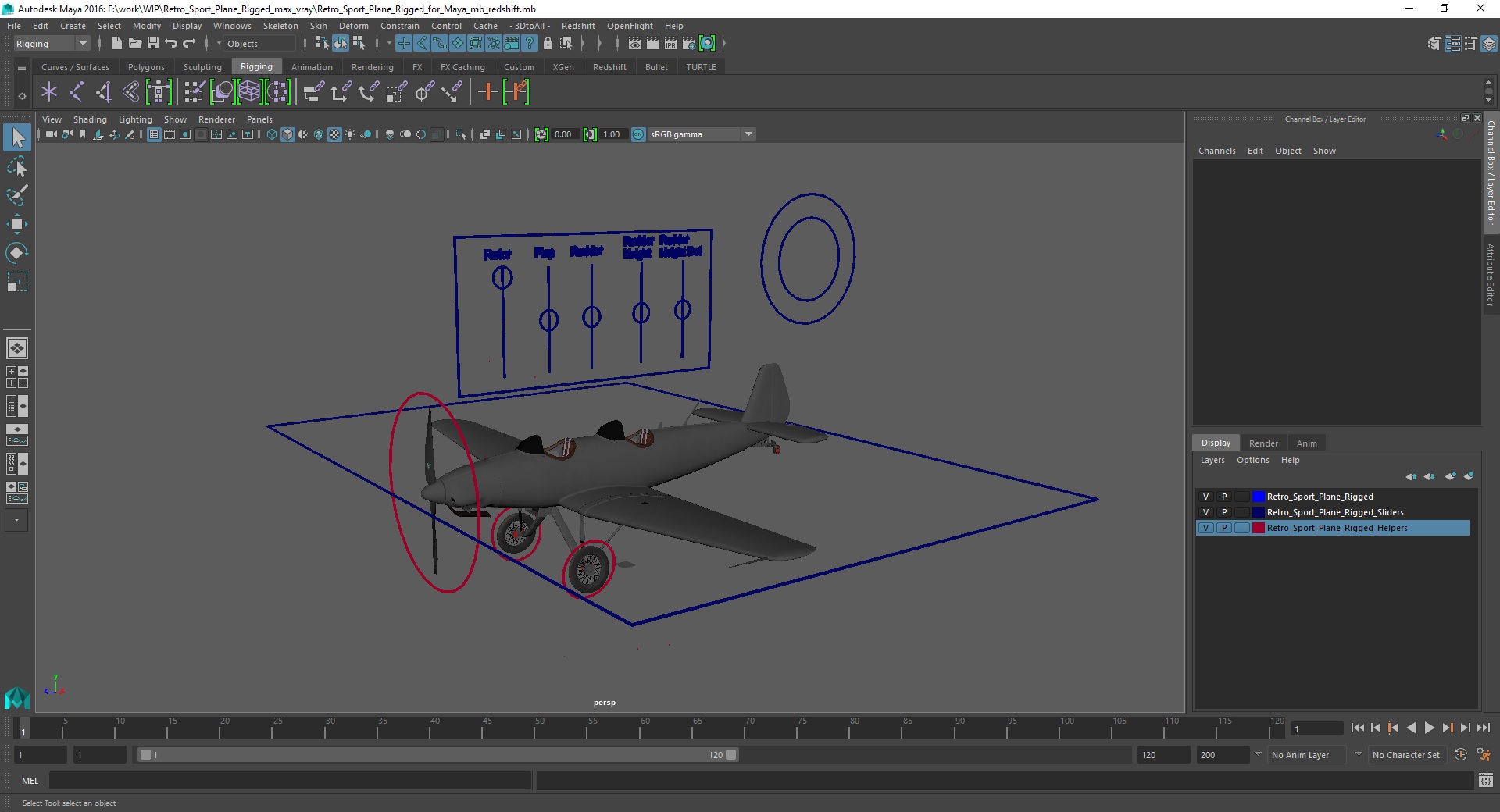Click the Single Perspective layout icon

tap(16, 348)
